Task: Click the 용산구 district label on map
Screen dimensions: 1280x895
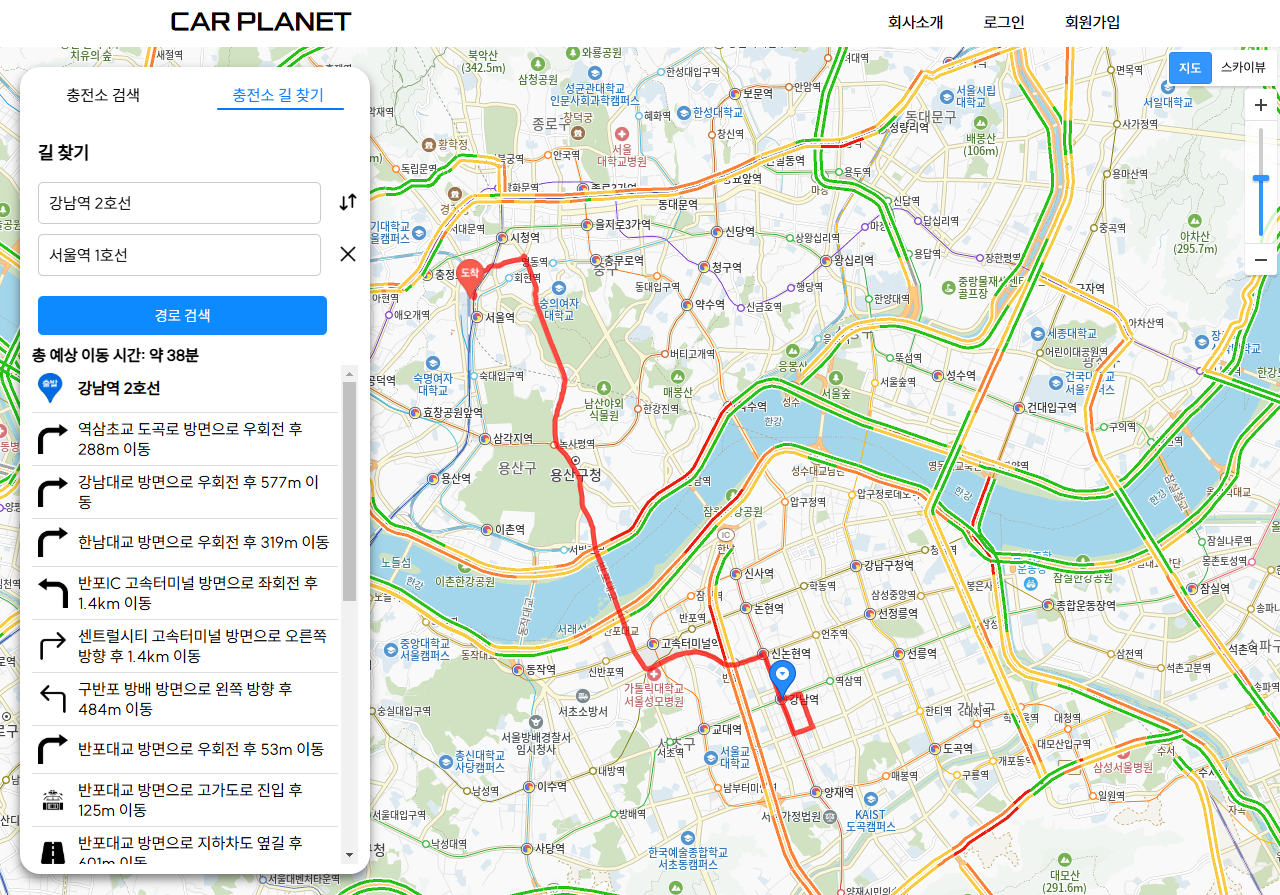Action: coord(517,467)
